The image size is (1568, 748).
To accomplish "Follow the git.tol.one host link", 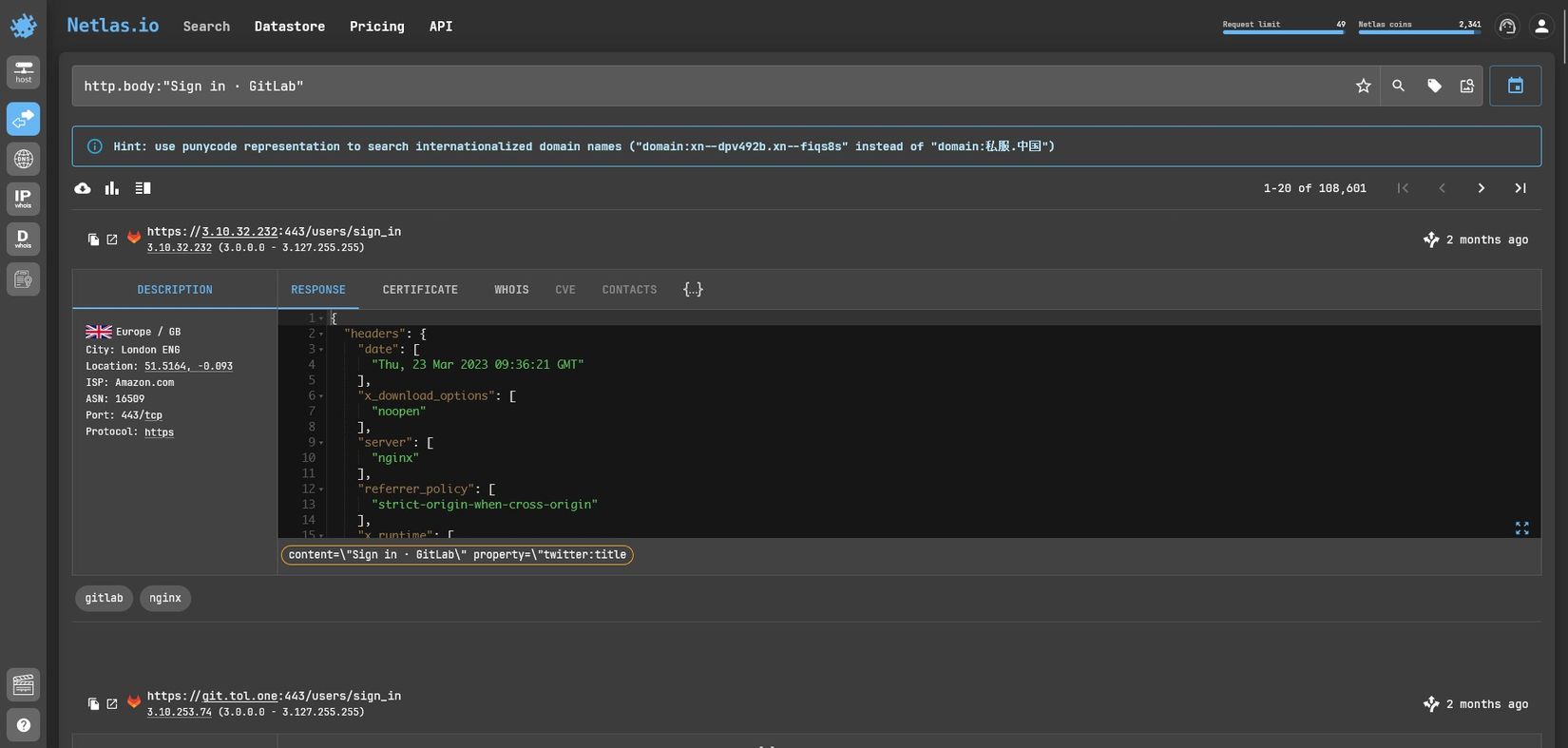I will point(241,696).
